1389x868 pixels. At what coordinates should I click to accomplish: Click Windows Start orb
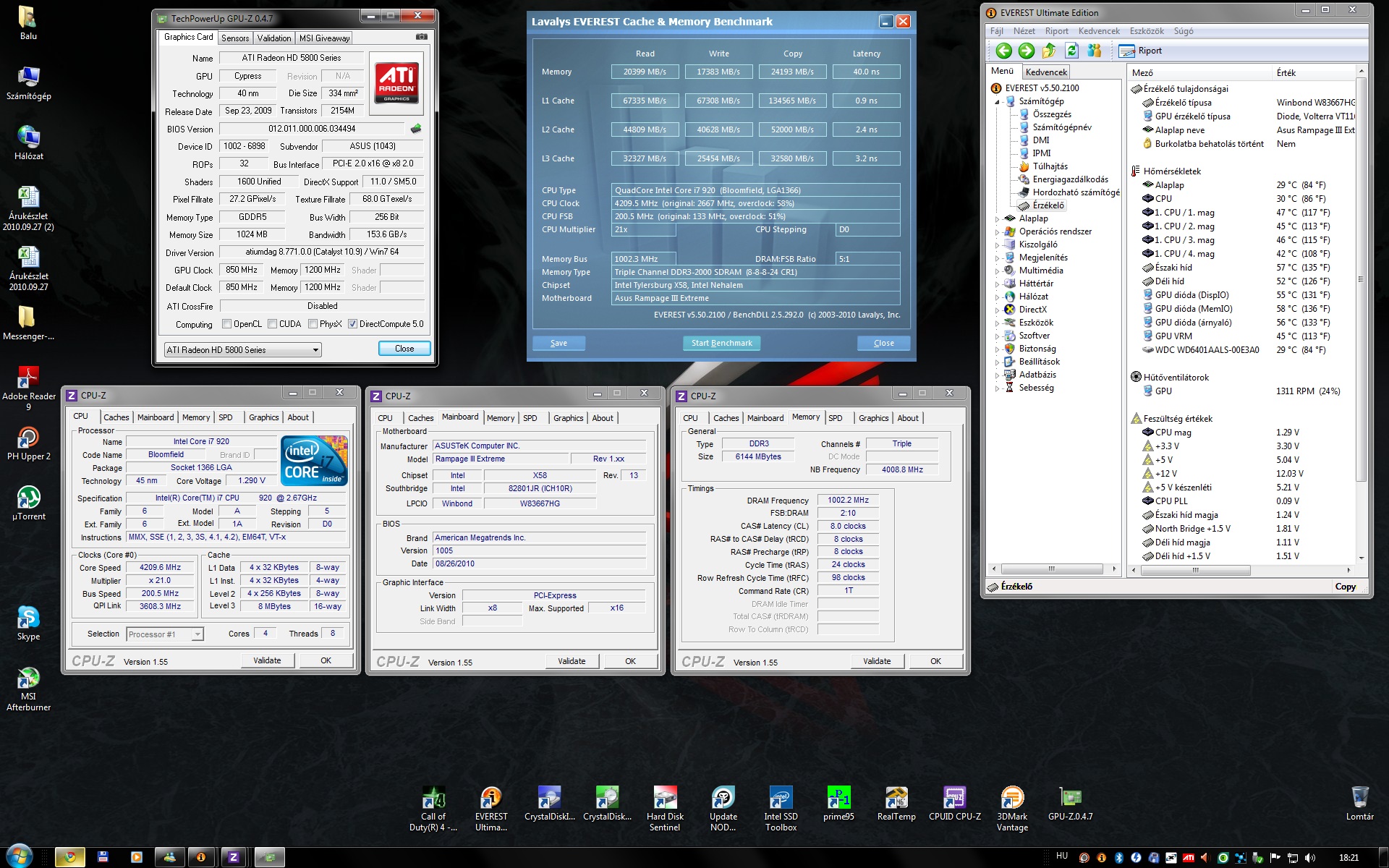[x=19, y=856]
